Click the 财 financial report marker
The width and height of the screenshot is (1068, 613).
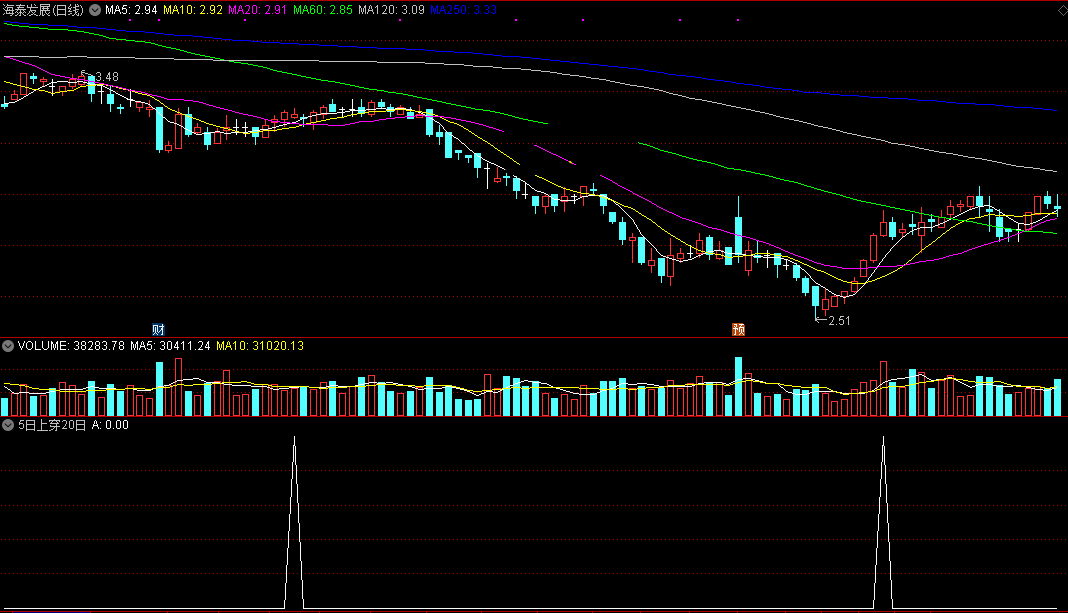coord(158,330)
